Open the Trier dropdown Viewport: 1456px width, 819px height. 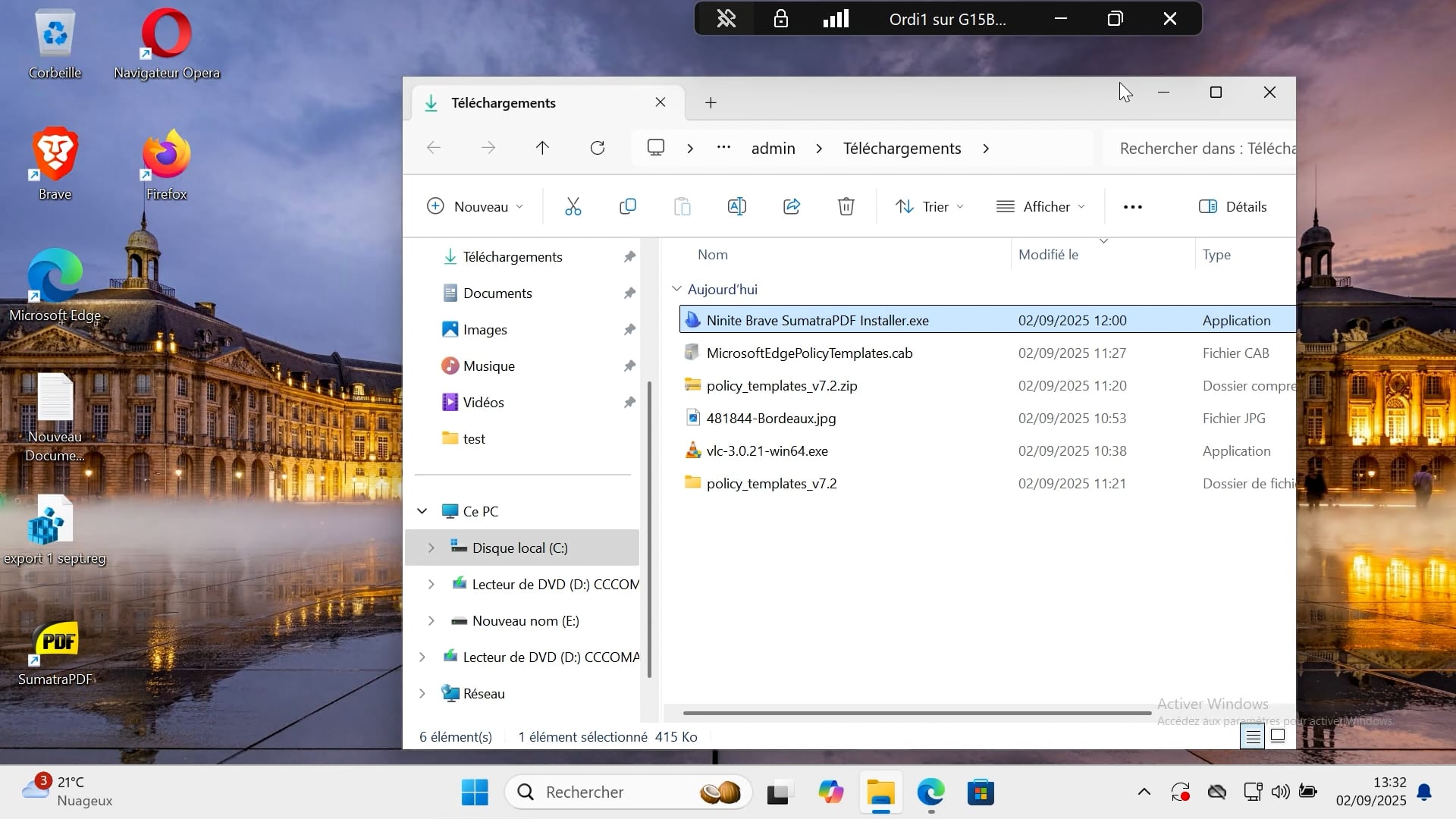(928, 206)
